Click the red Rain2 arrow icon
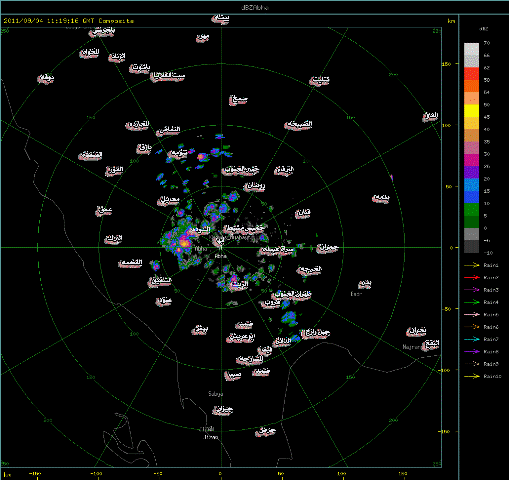Screen dimensions: 509x480 click(472, 278)
